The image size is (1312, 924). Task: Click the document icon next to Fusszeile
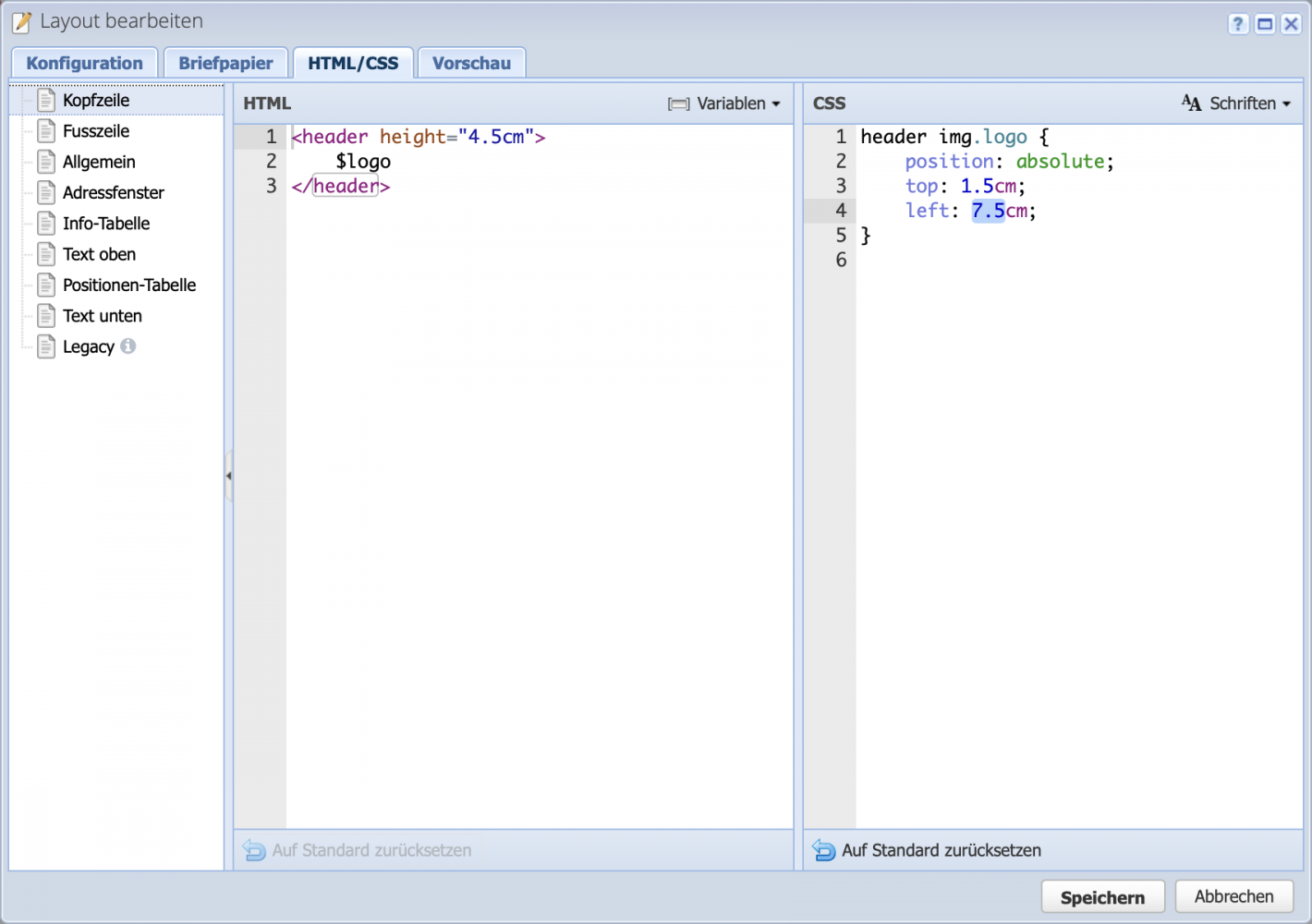(x=46, y=130)
